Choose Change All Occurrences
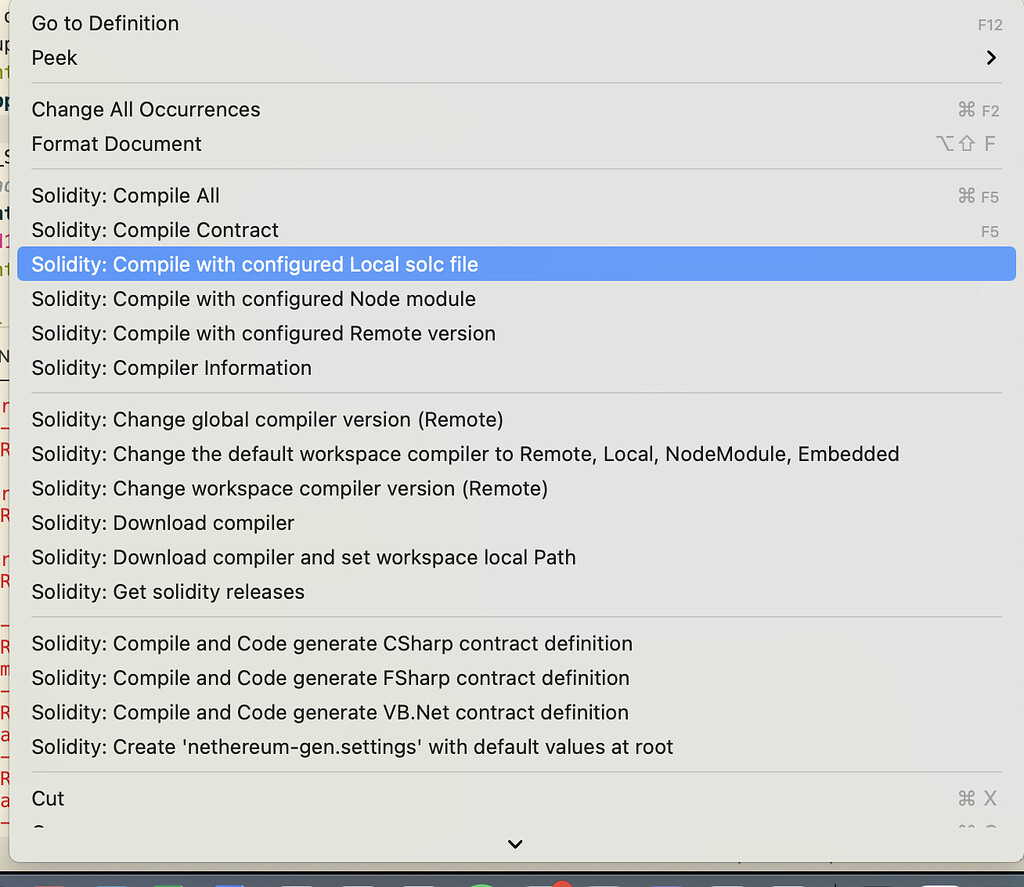This screenshot has height=887, width=1024. 145,110
